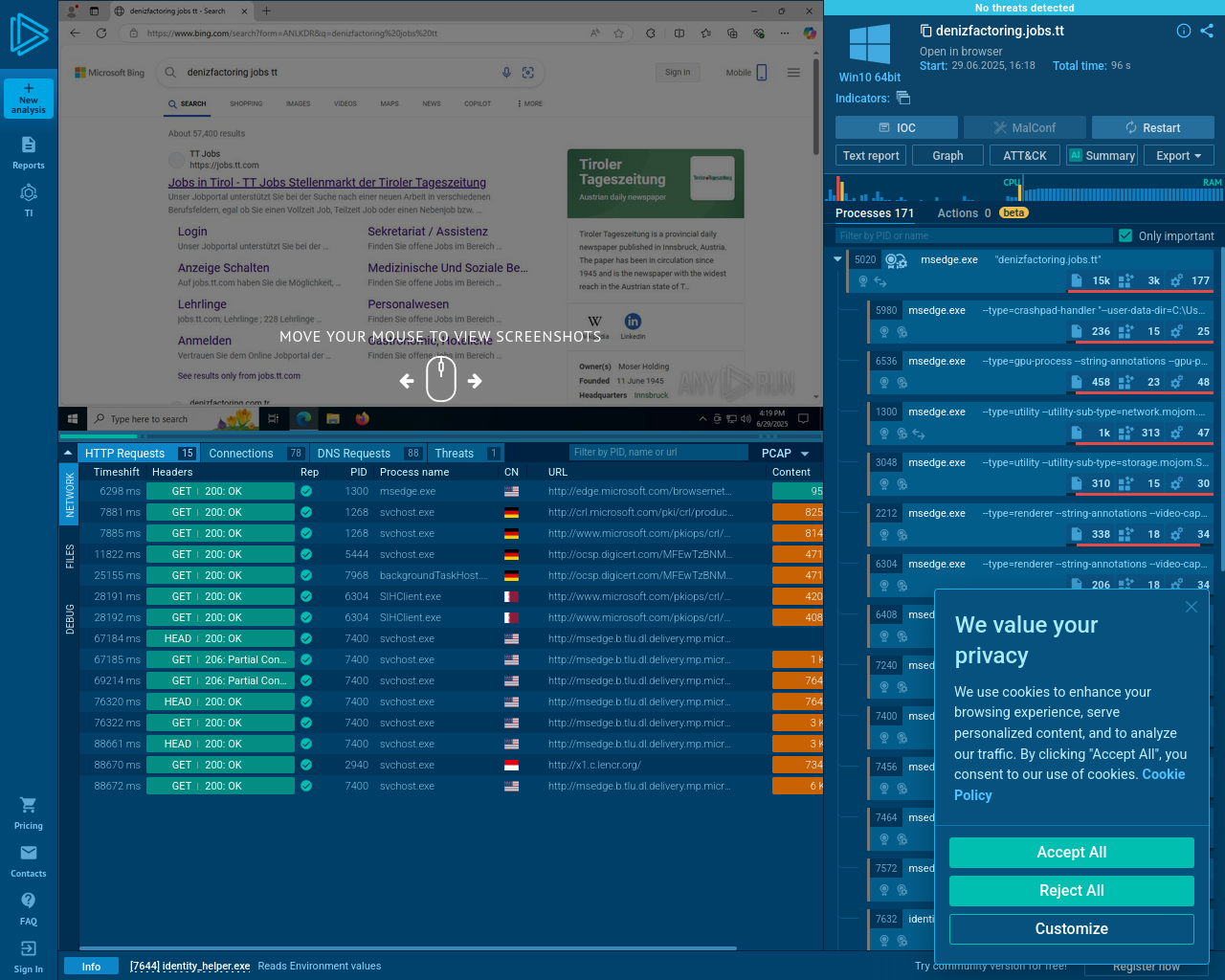
Task: Click the screenshot progress bar under the VM view
Action: (440, 436)
